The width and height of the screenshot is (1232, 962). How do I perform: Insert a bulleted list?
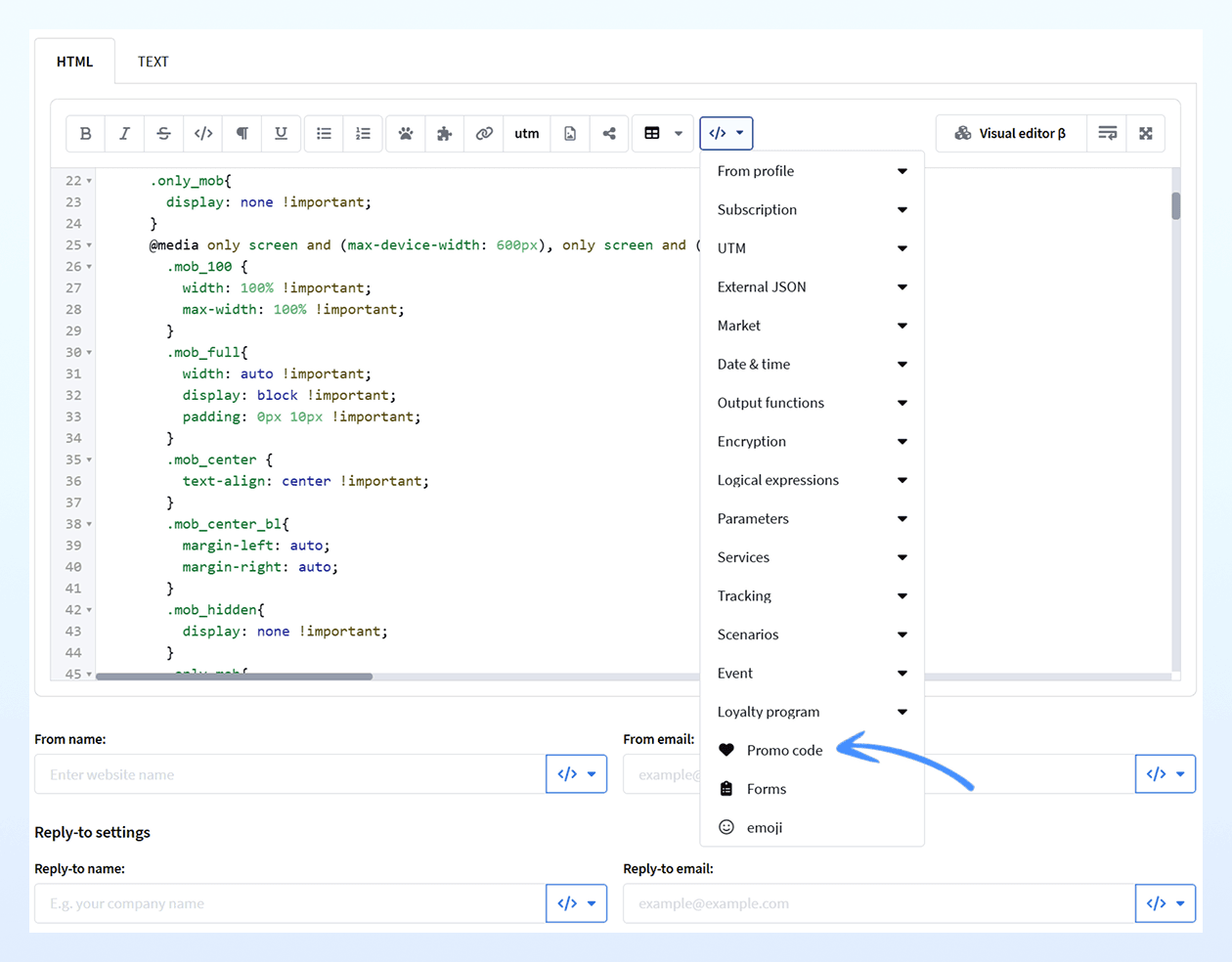(x=324, y=133)
